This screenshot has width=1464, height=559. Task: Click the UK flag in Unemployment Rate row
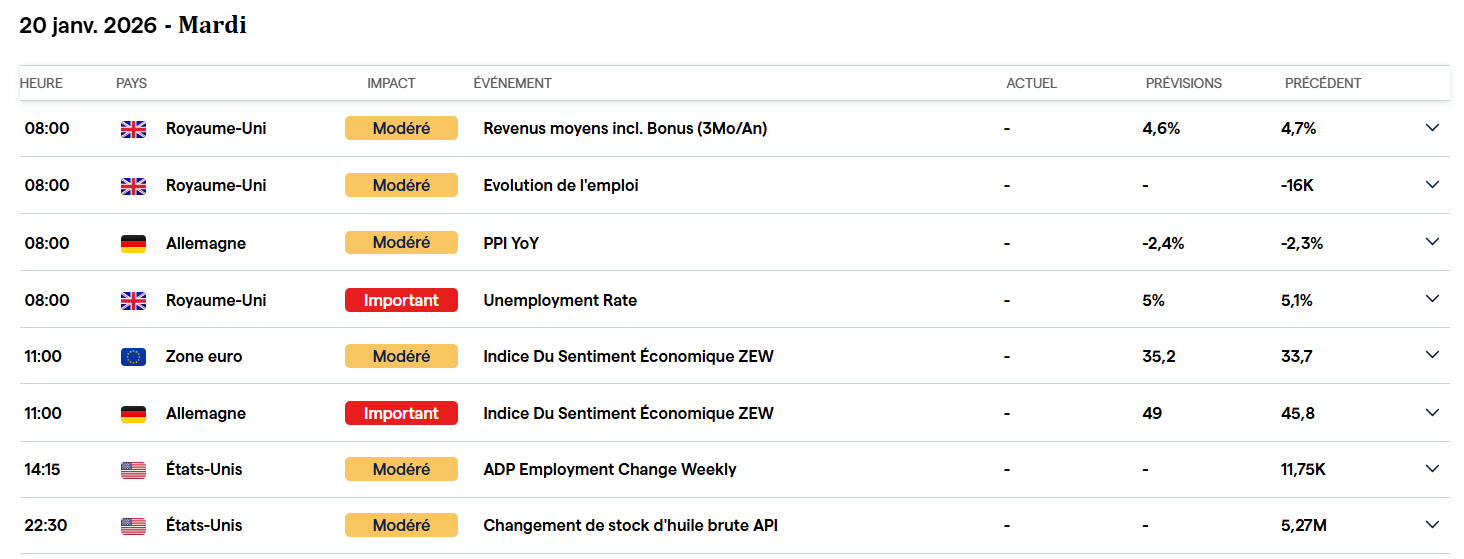[133, 301]
